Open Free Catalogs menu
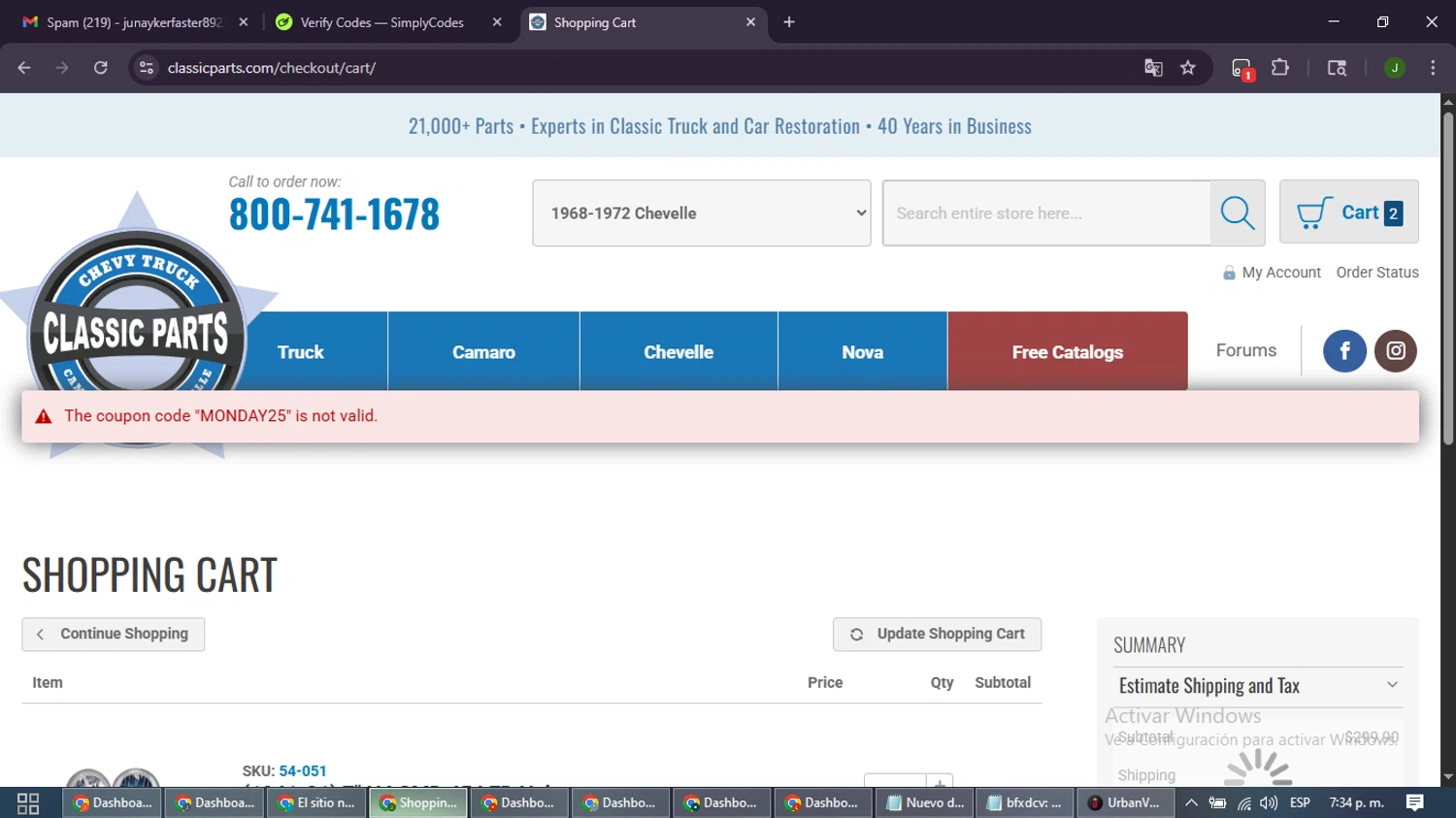The height and width of the screenshot is (818, 1456). (x=1068, y=351)
